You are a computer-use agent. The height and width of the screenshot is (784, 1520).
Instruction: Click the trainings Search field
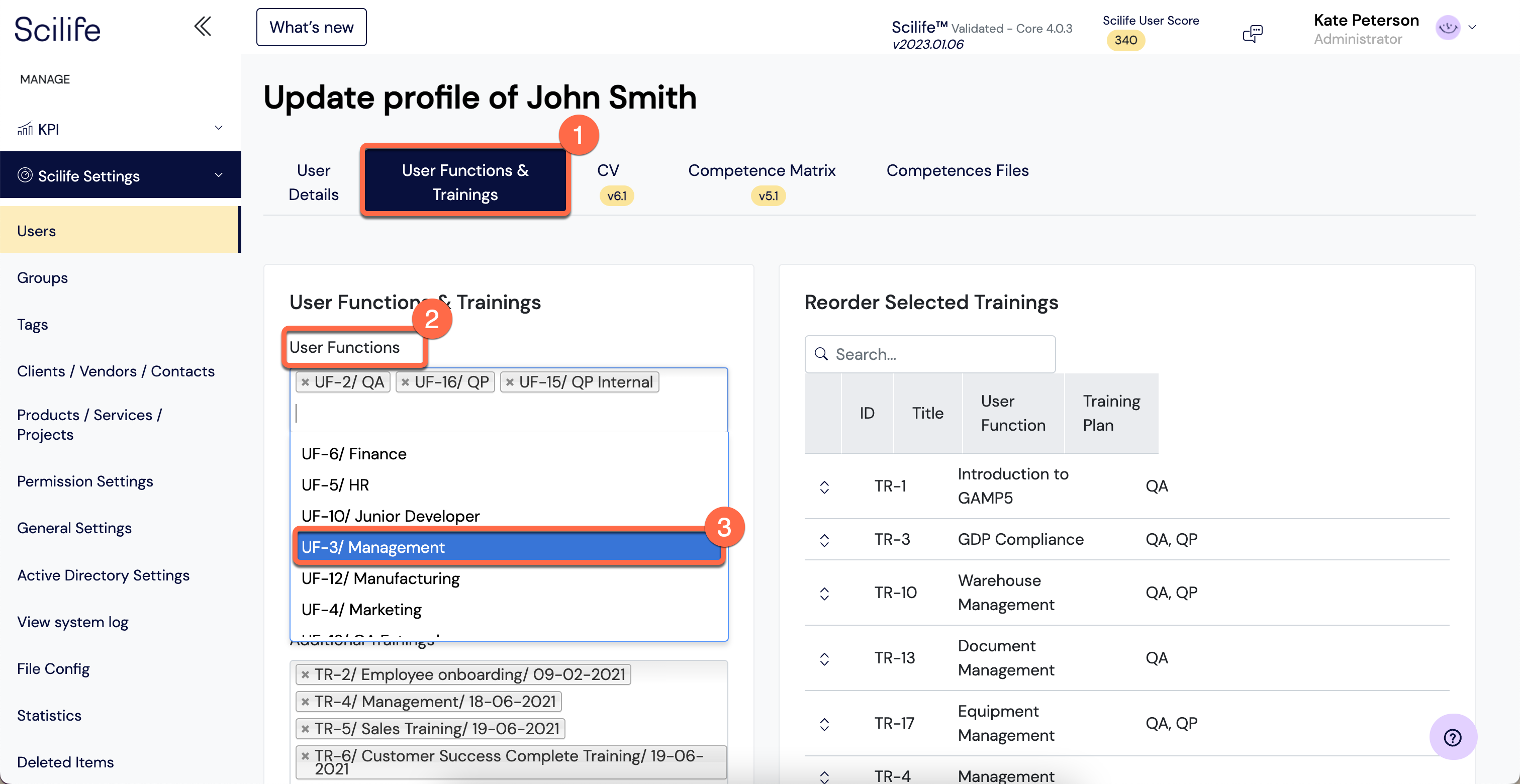point(930,354)
